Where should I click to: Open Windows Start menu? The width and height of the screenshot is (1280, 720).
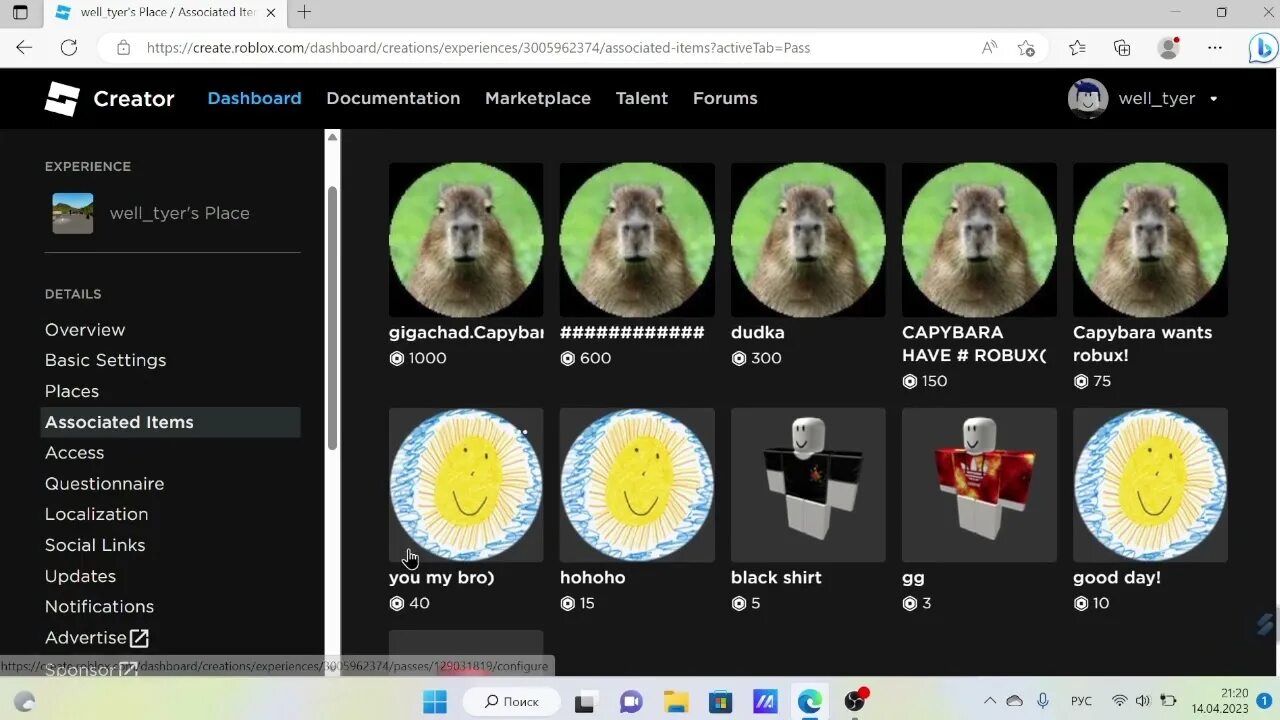coord(435,702)
